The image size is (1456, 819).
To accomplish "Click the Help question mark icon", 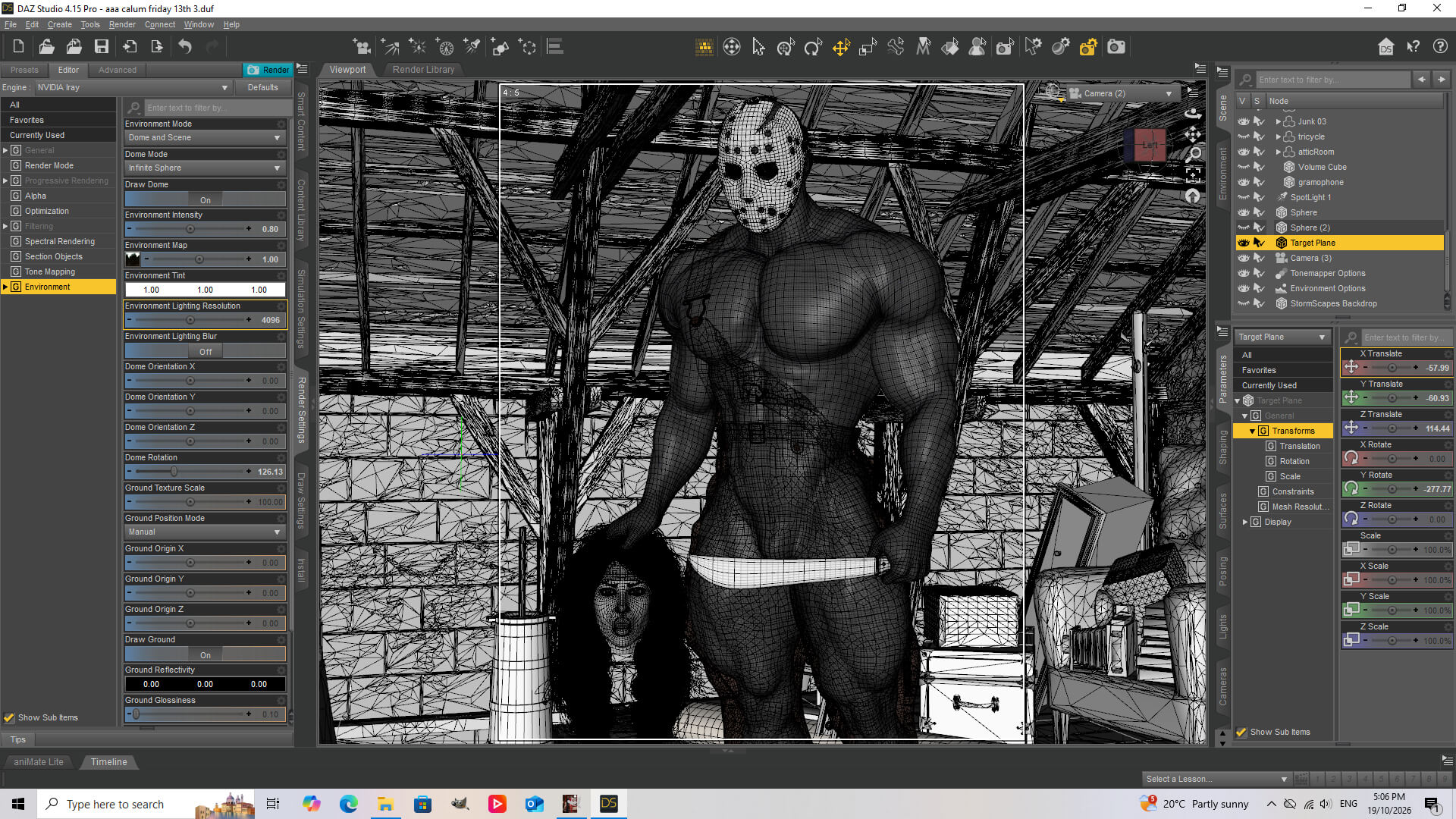I will point(1440,47).
